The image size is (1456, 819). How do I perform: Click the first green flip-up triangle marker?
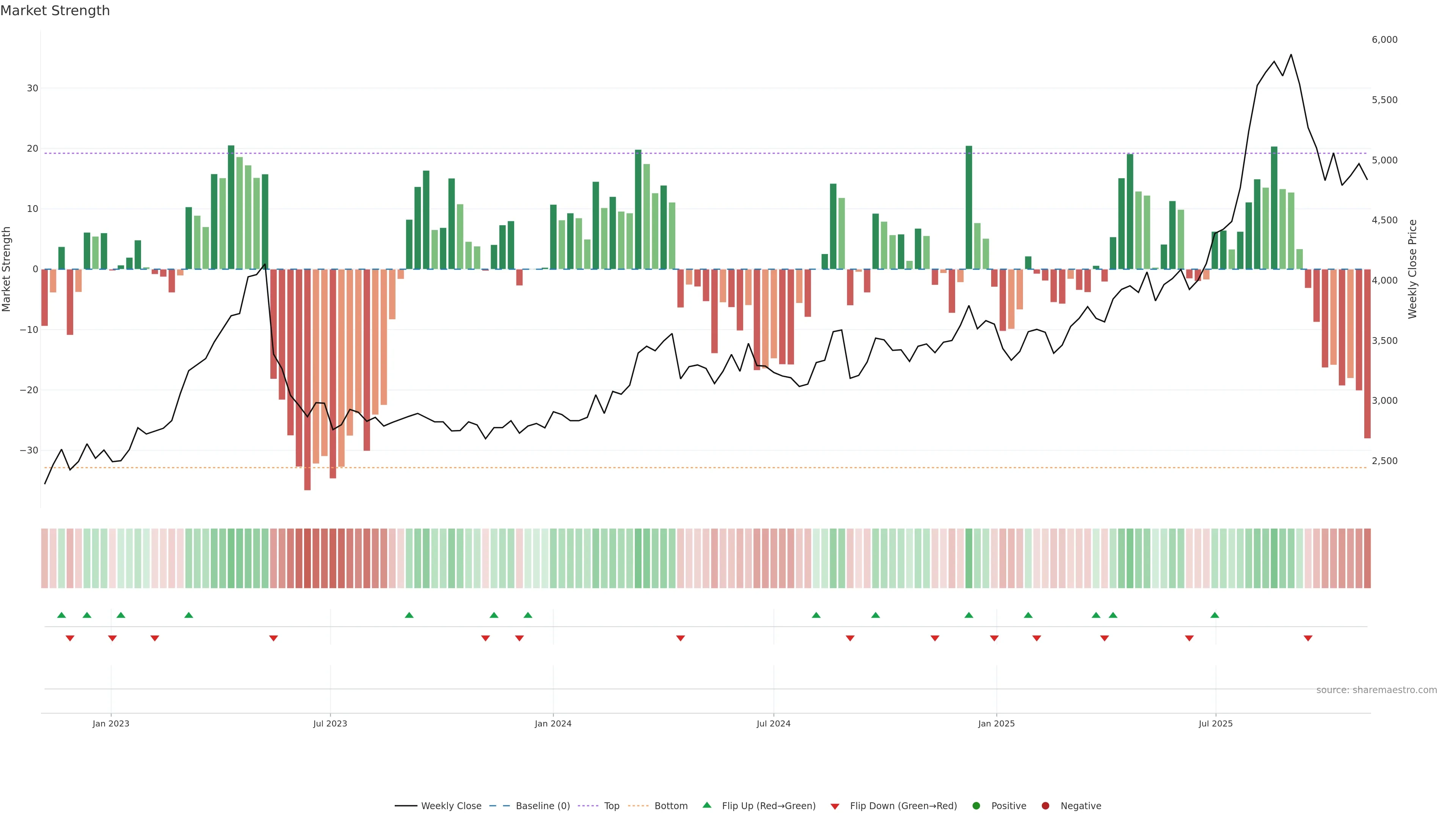point(61,615)
